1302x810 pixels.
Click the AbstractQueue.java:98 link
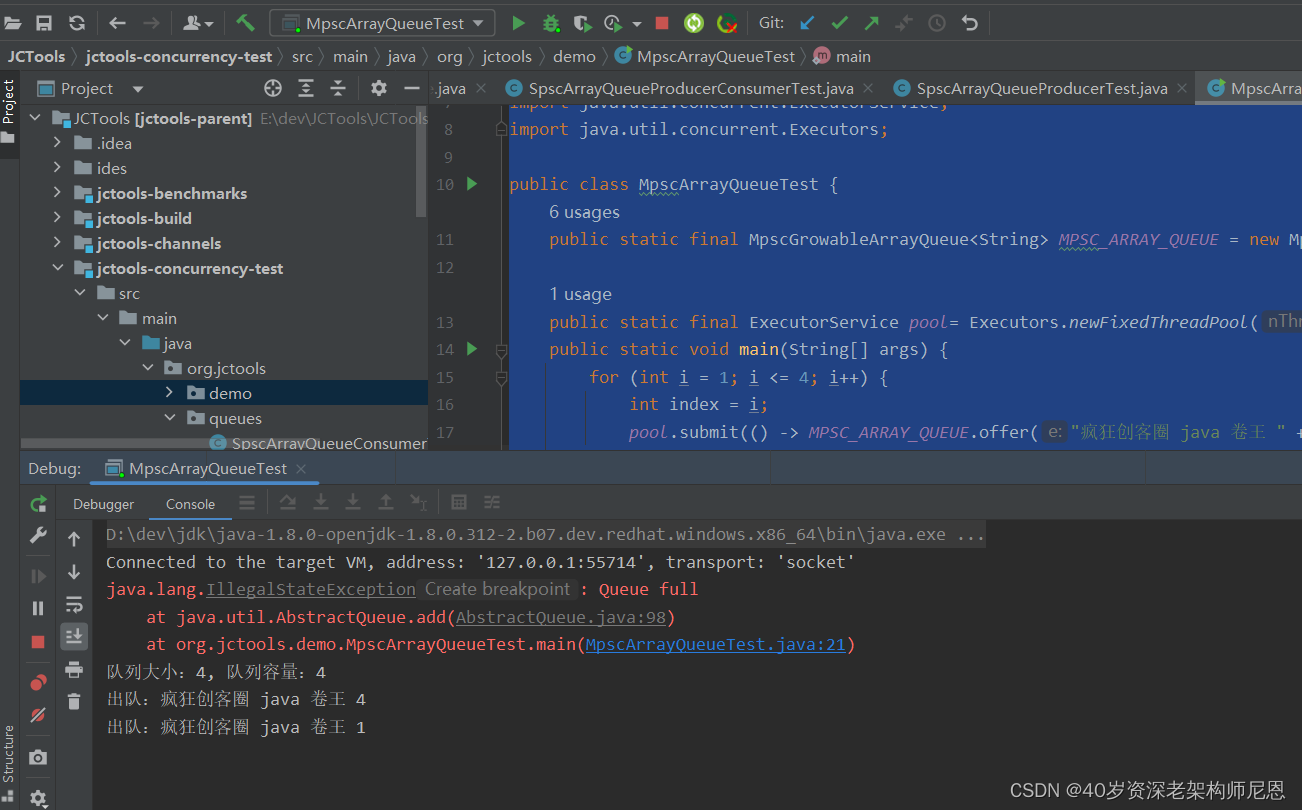560,617
